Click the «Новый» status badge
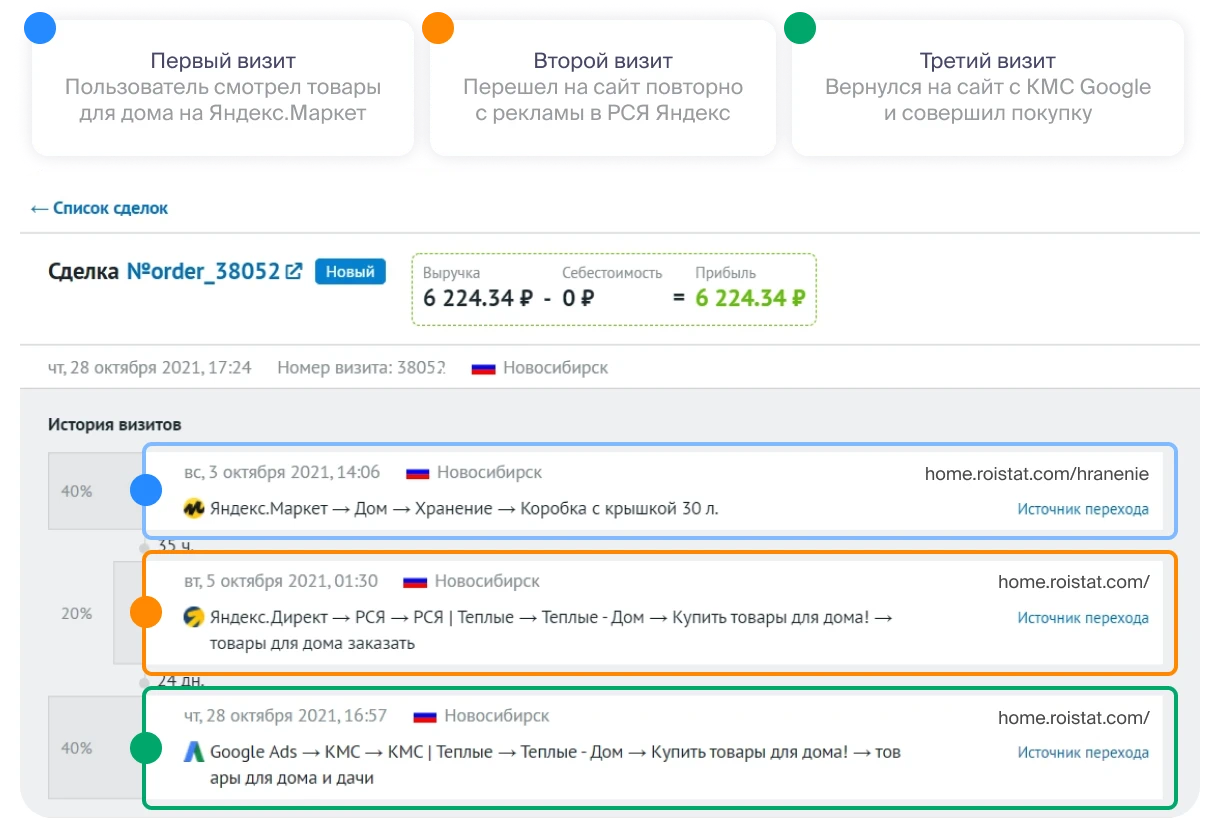 [x=350, y=271]
